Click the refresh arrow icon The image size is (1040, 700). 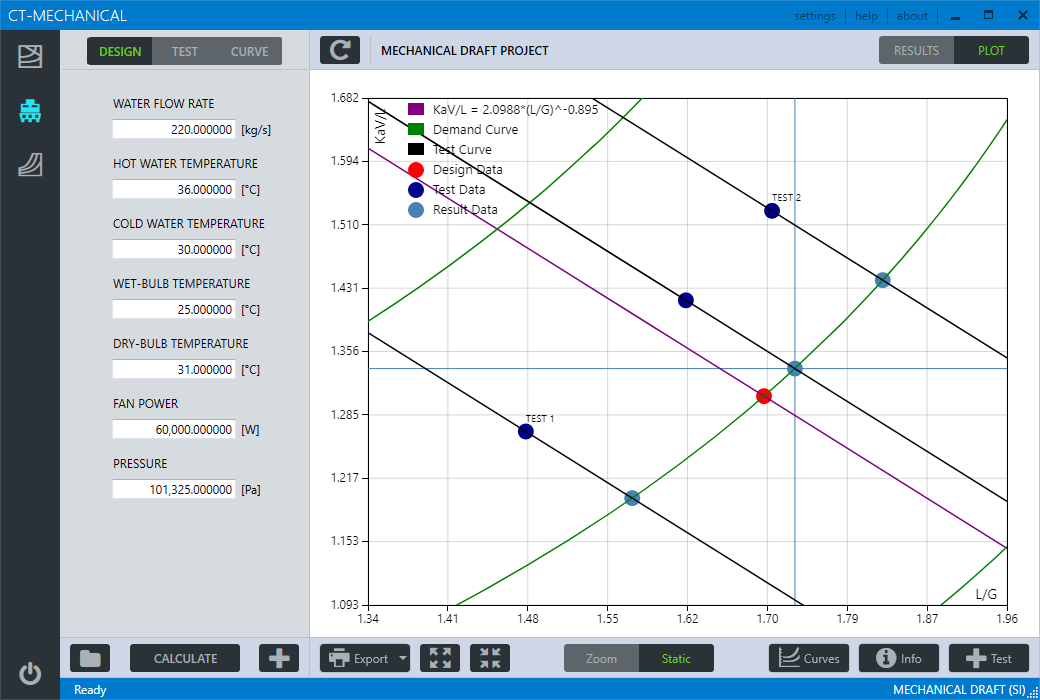pyautogui.click(x=340, y=50)
